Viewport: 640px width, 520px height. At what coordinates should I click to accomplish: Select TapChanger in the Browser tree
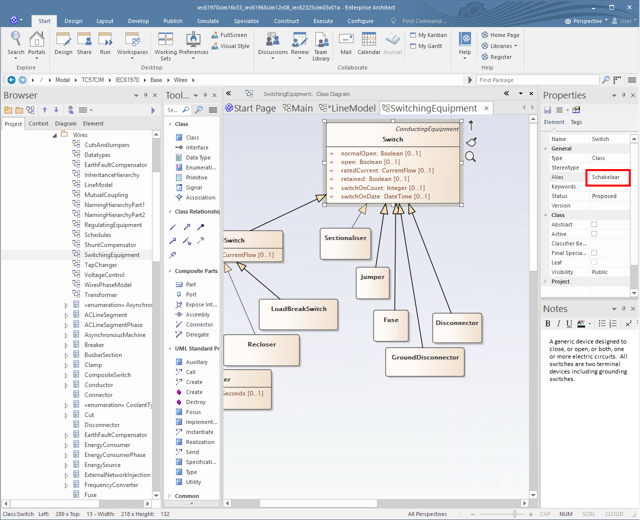pos(100,265)
